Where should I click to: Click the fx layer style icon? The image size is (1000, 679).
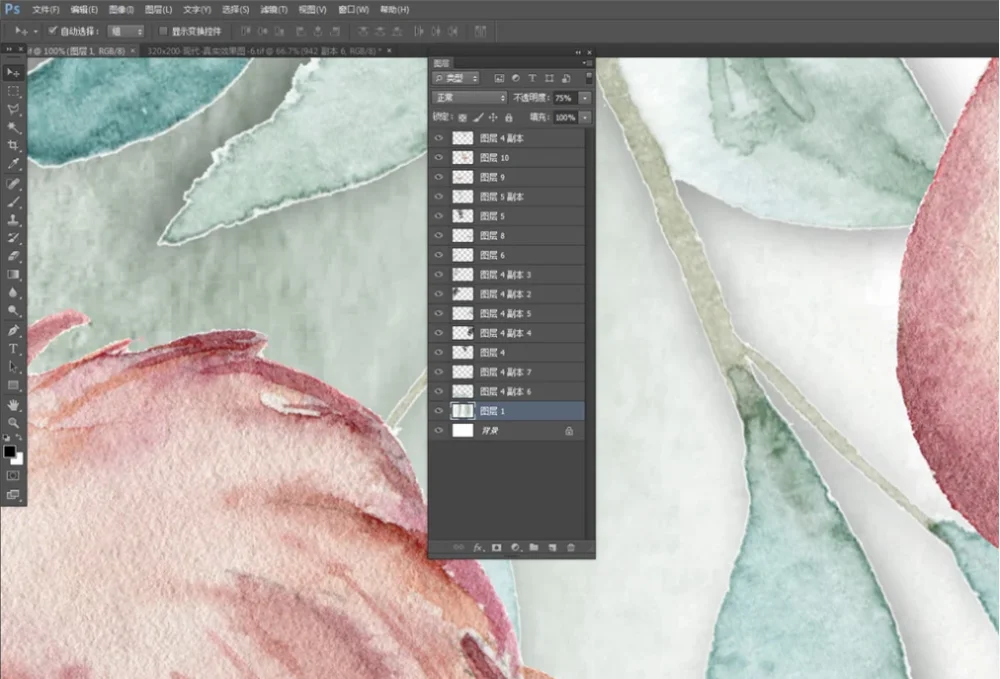[478, 548]
